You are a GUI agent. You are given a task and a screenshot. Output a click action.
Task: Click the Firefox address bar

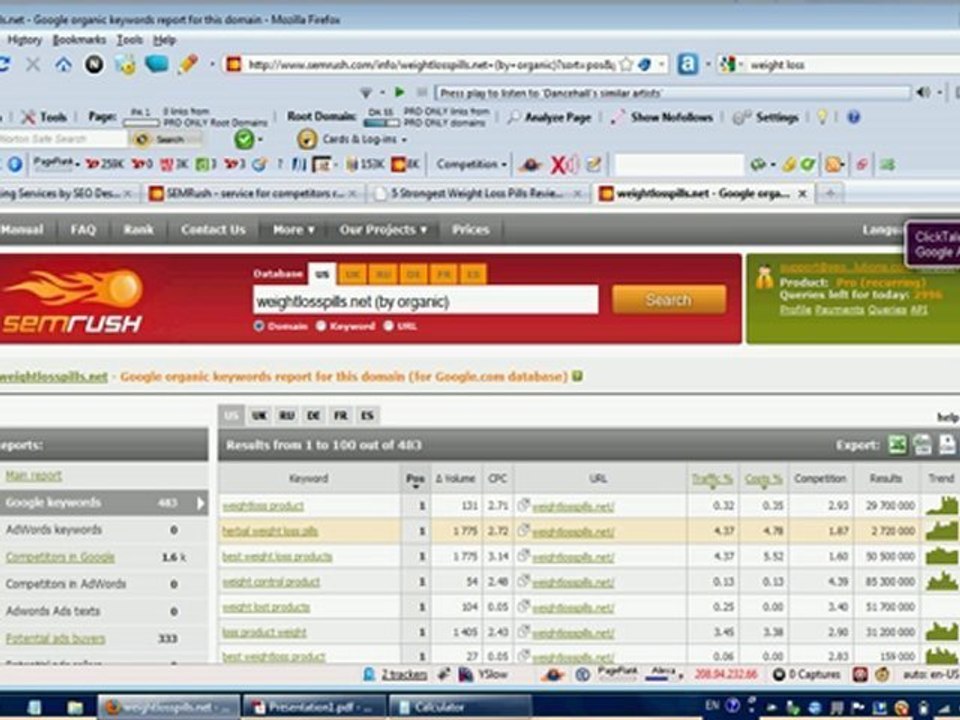tap(429, 64)
